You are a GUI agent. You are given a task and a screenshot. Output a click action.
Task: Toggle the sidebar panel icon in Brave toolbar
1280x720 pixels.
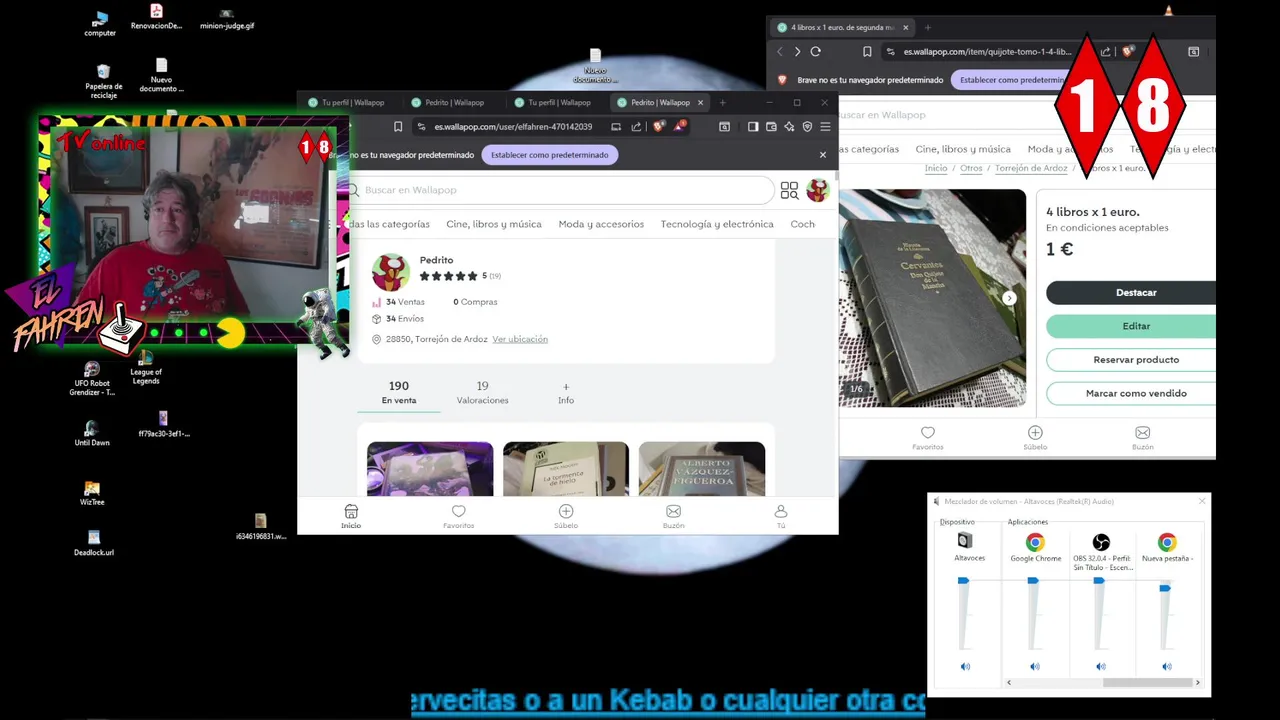point(753,127)
